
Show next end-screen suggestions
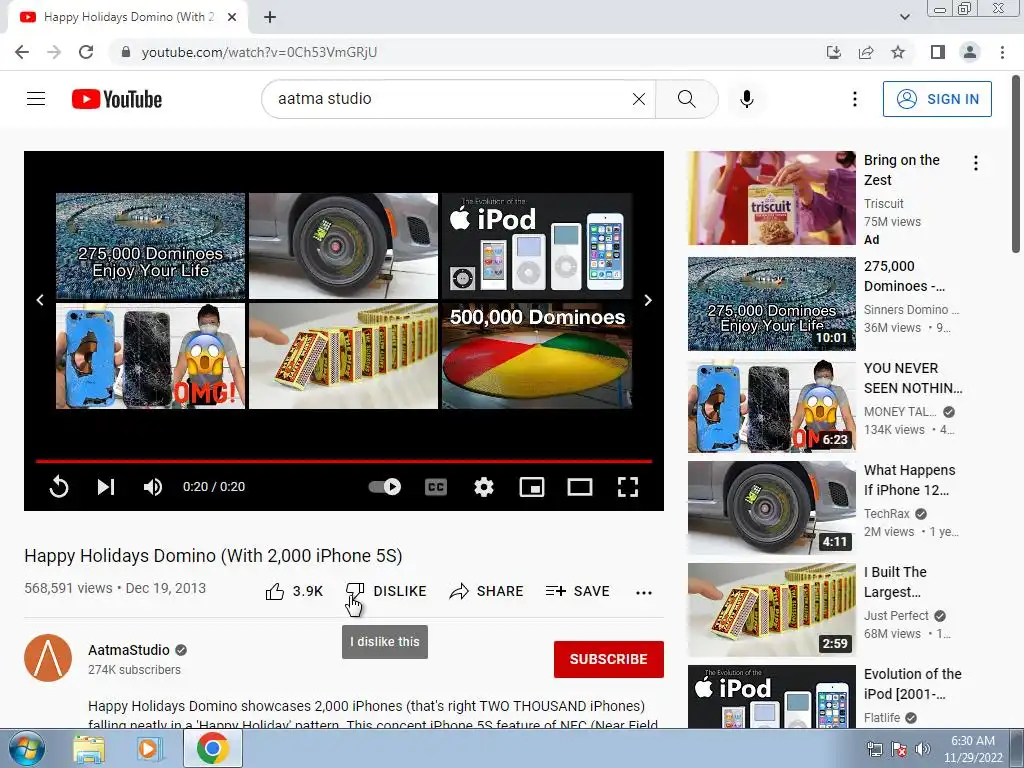point(648,300)
